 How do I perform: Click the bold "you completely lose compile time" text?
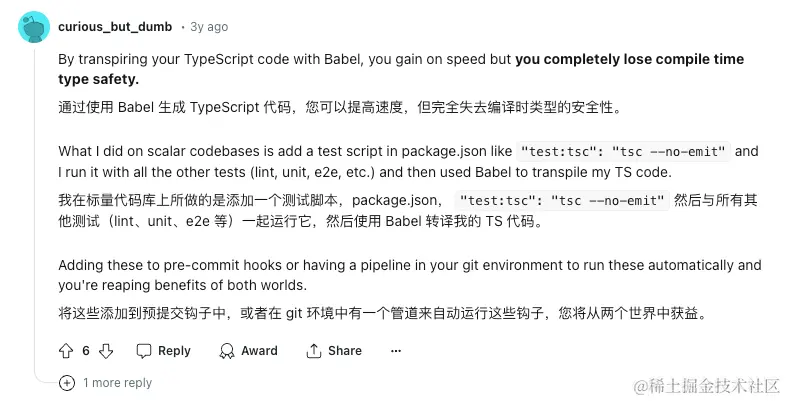pos(629,59)
